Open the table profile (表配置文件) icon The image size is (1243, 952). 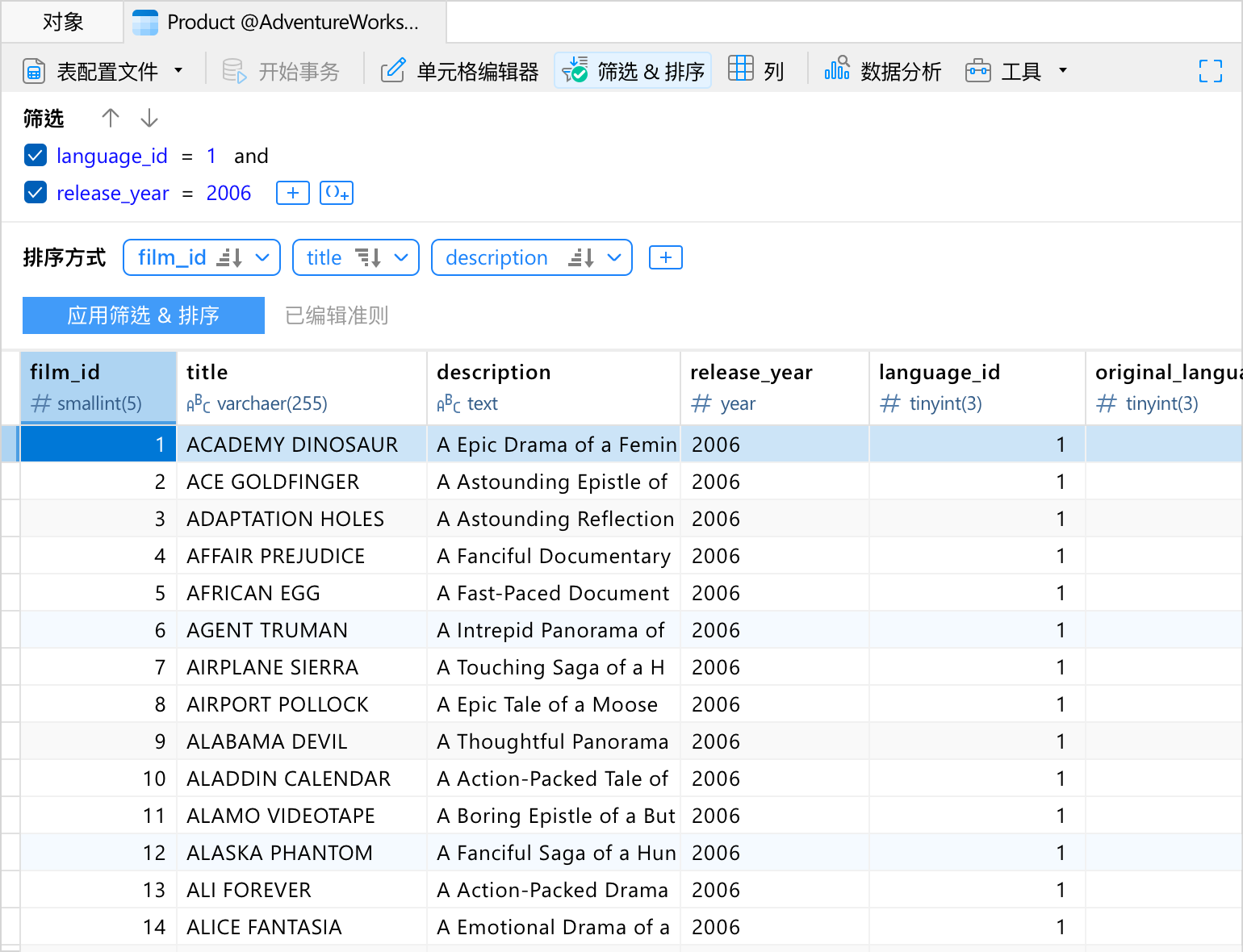click(x=34, y=71)
